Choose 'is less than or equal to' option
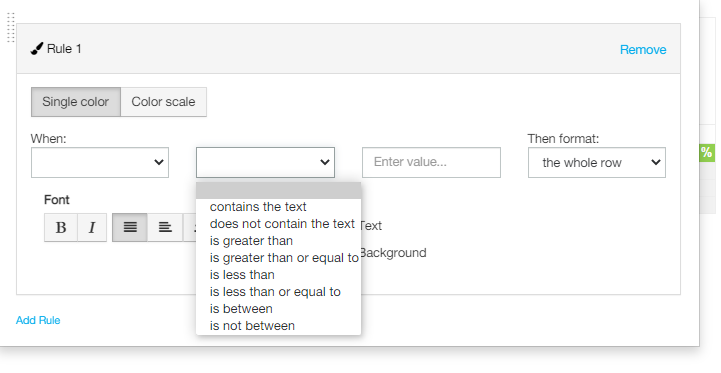Image resolution: width=721 pixels, height=373 pixels. (278, 292)
